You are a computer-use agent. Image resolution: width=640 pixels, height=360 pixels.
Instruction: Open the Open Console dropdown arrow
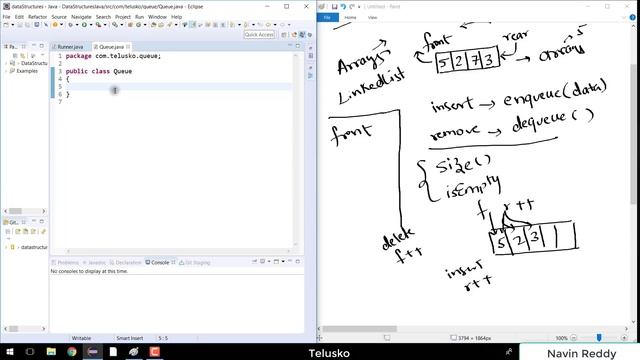pos(283,261)
